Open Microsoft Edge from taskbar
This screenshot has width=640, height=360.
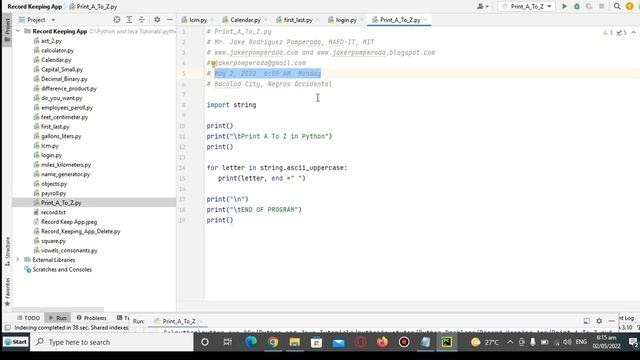[x=250, y=342]
